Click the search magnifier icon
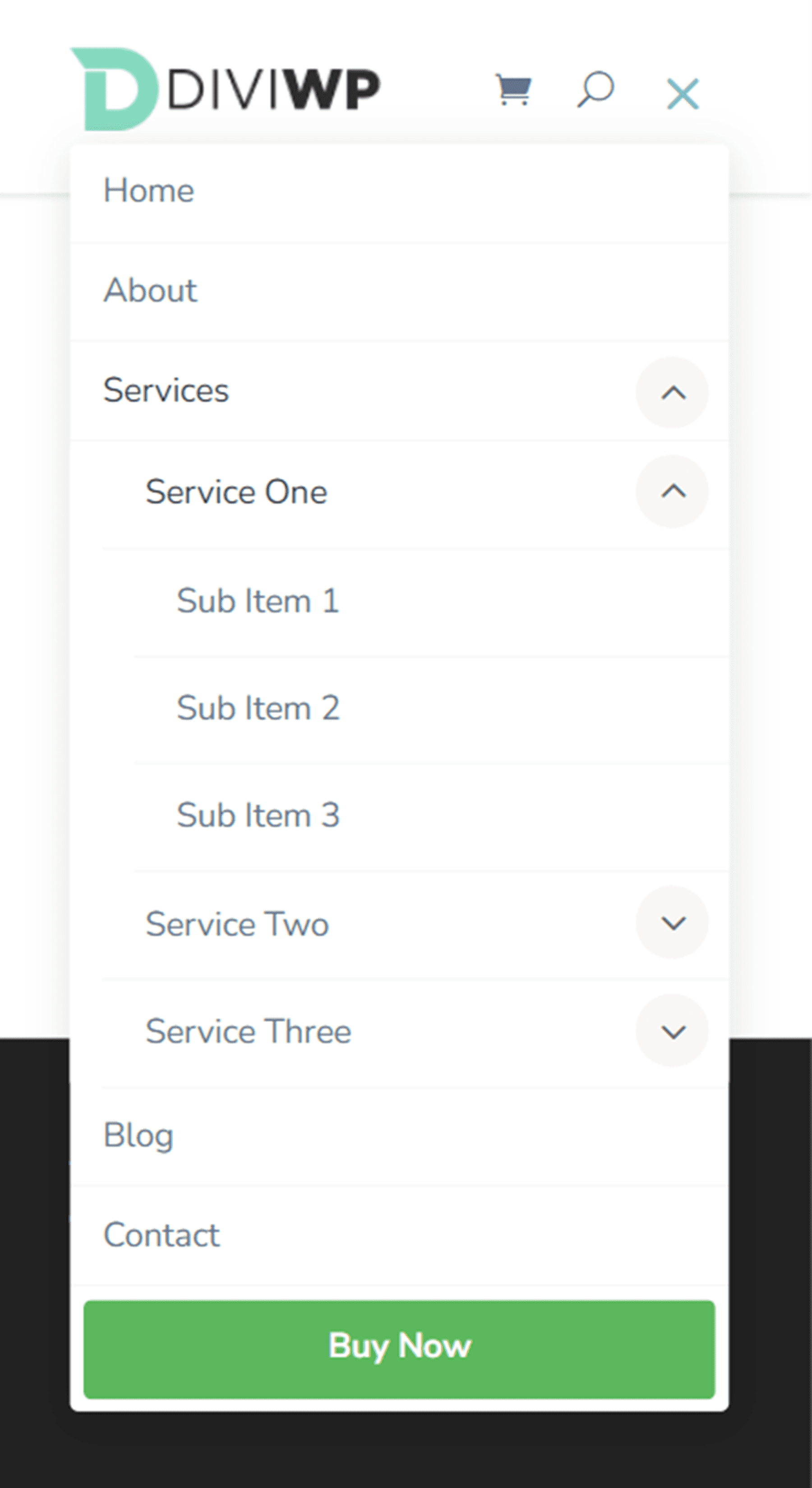812x1488 pixels. tap(595, 89)
